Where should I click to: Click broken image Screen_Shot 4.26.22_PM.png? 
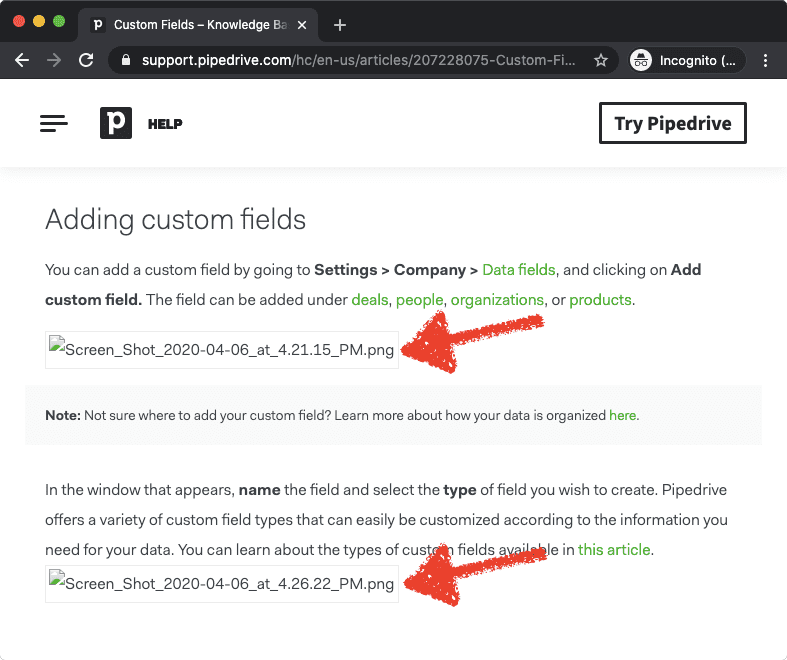click(x=222, y=584)
